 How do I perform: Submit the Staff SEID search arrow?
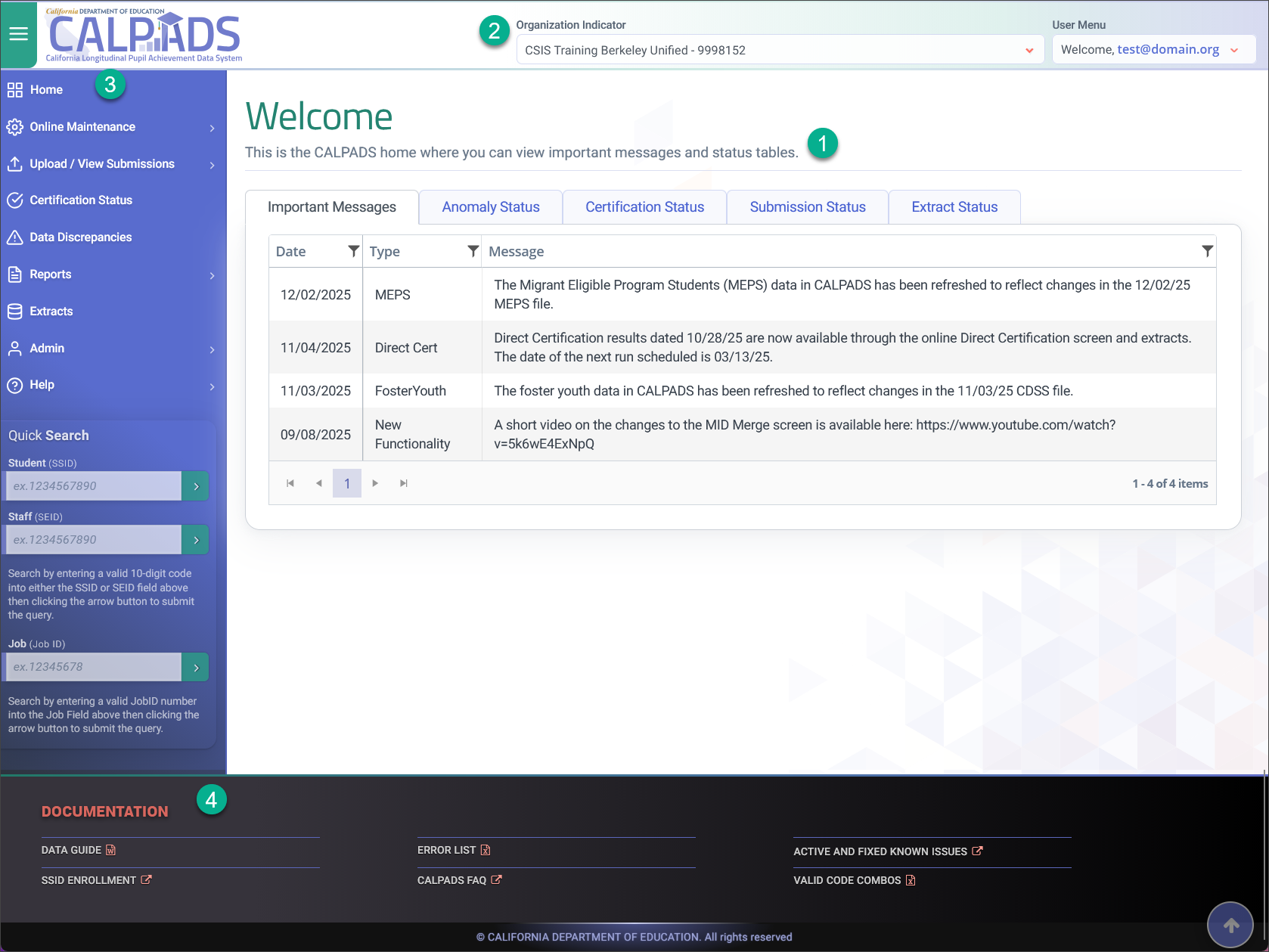[196, 540]
